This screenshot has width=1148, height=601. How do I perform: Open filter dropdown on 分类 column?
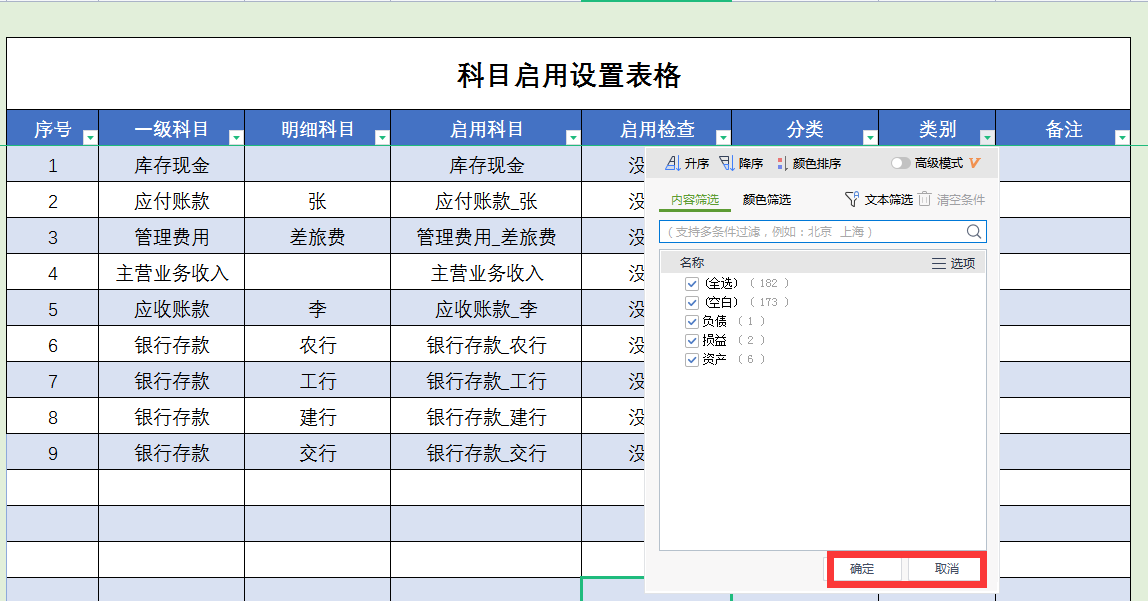click(x=870, y=137)
